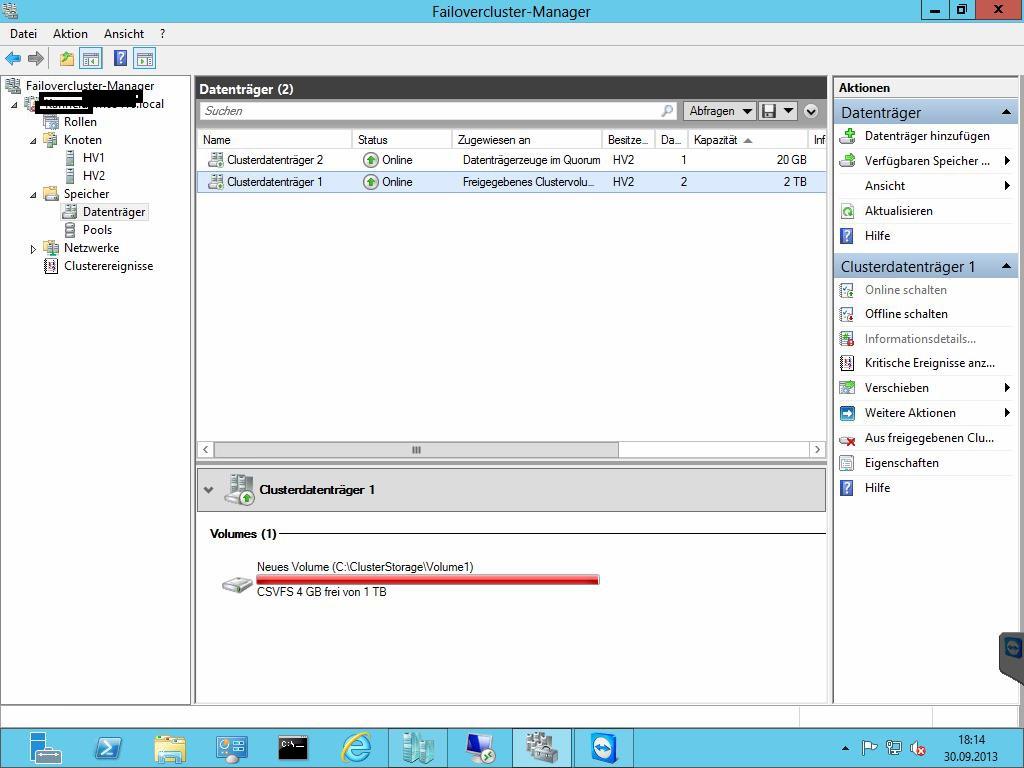Select Pools in the tree
The width and height of the screenshot is (1024, 768).
tap(97, 230)
